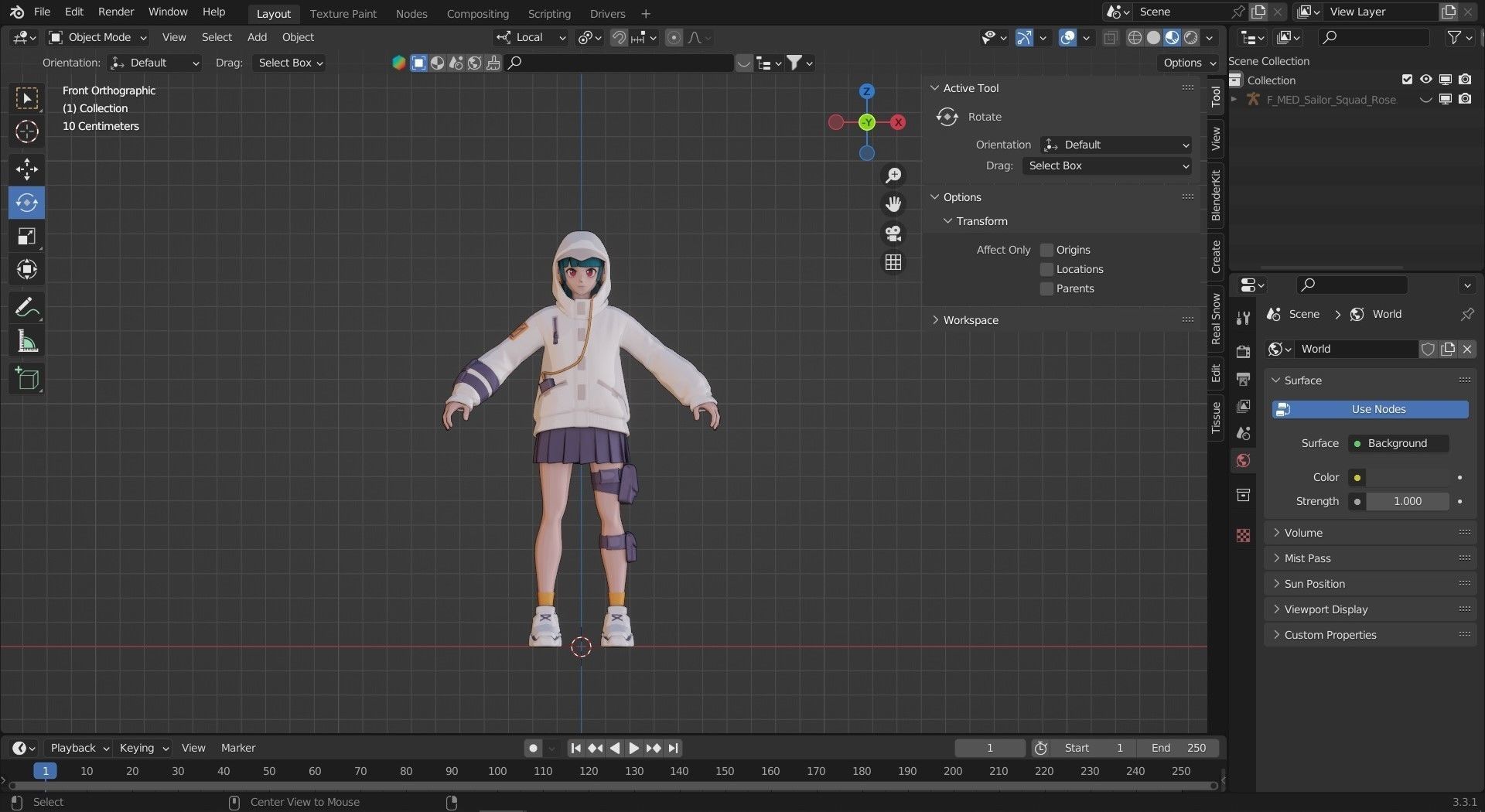
Task: Open the Object menu
Action: click(x=297, y=37)
